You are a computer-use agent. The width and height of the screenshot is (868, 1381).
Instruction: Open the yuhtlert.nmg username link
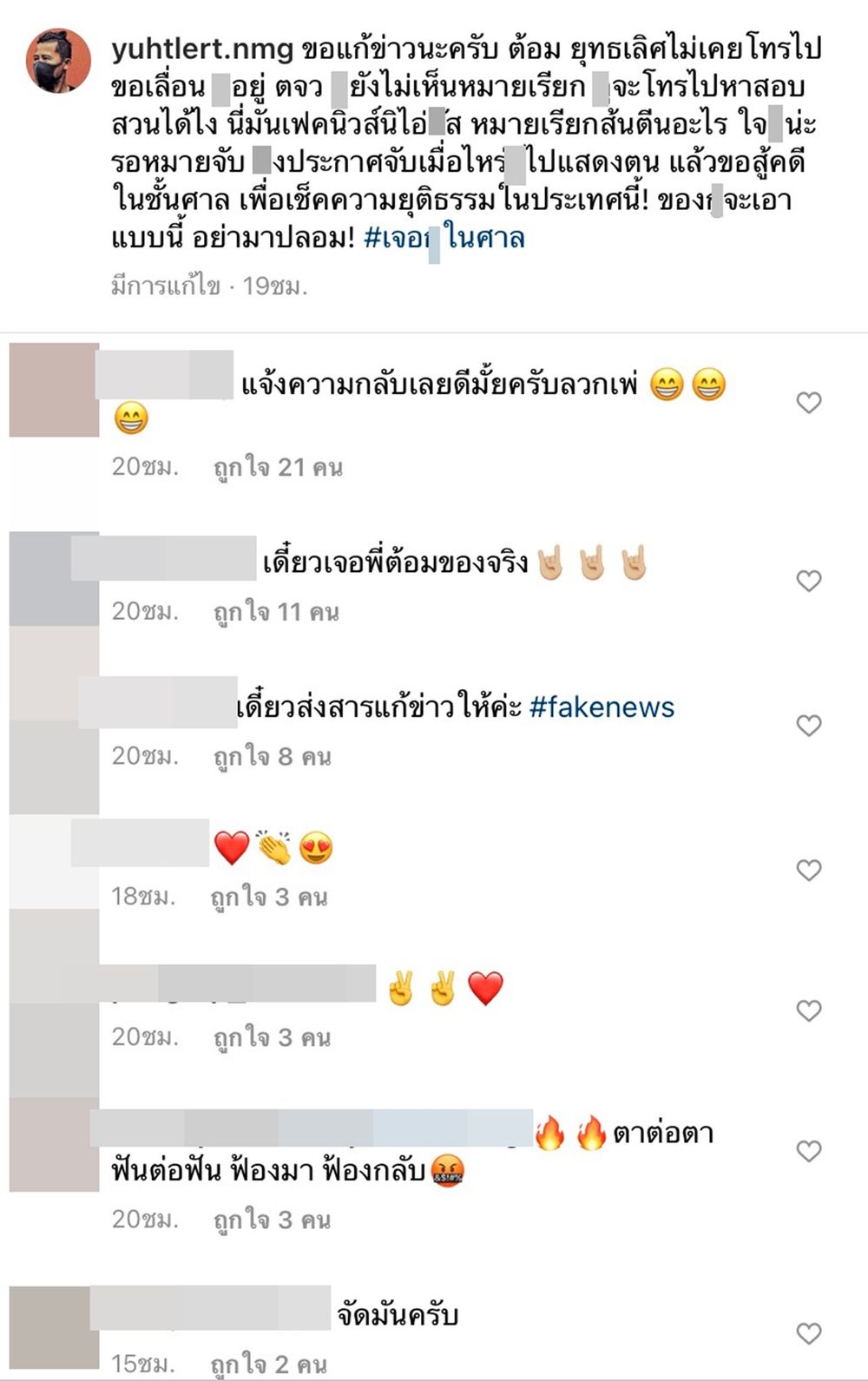pyautogui.click(x=202, y=49)
